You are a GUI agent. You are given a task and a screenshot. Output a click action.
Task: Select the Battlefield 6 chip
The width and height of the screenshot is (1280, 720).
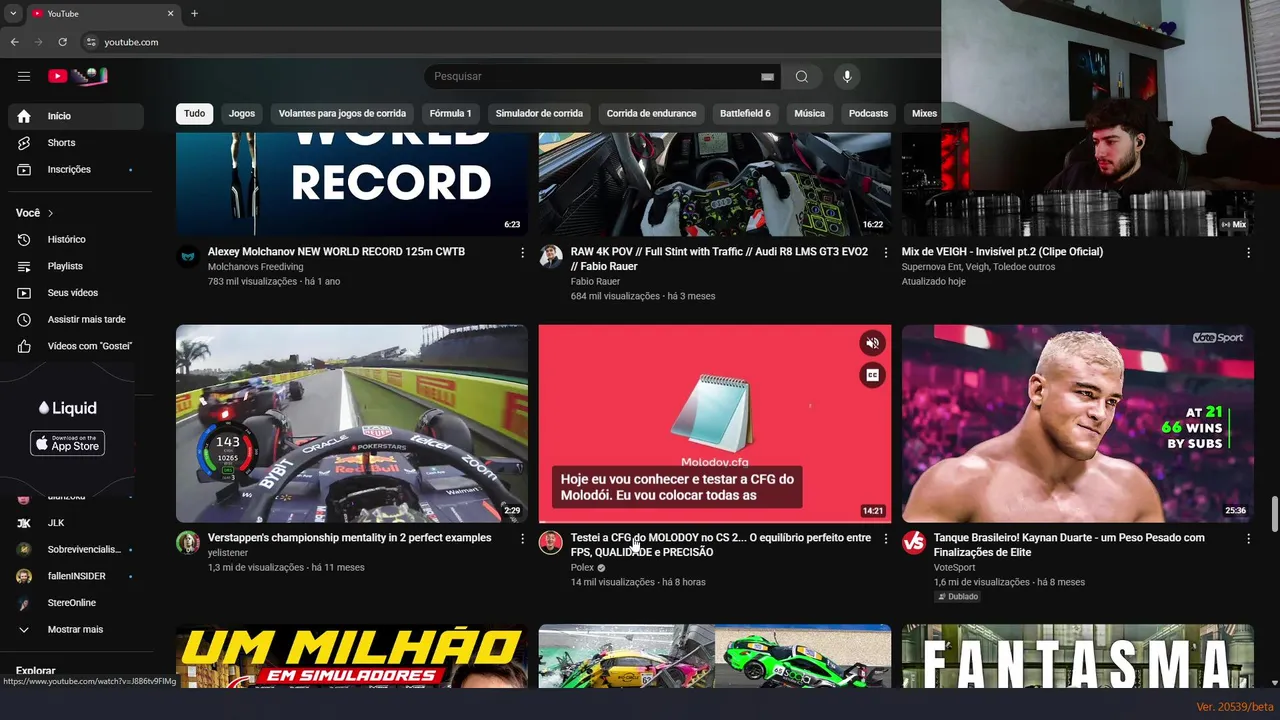click(x=745, y=113)
